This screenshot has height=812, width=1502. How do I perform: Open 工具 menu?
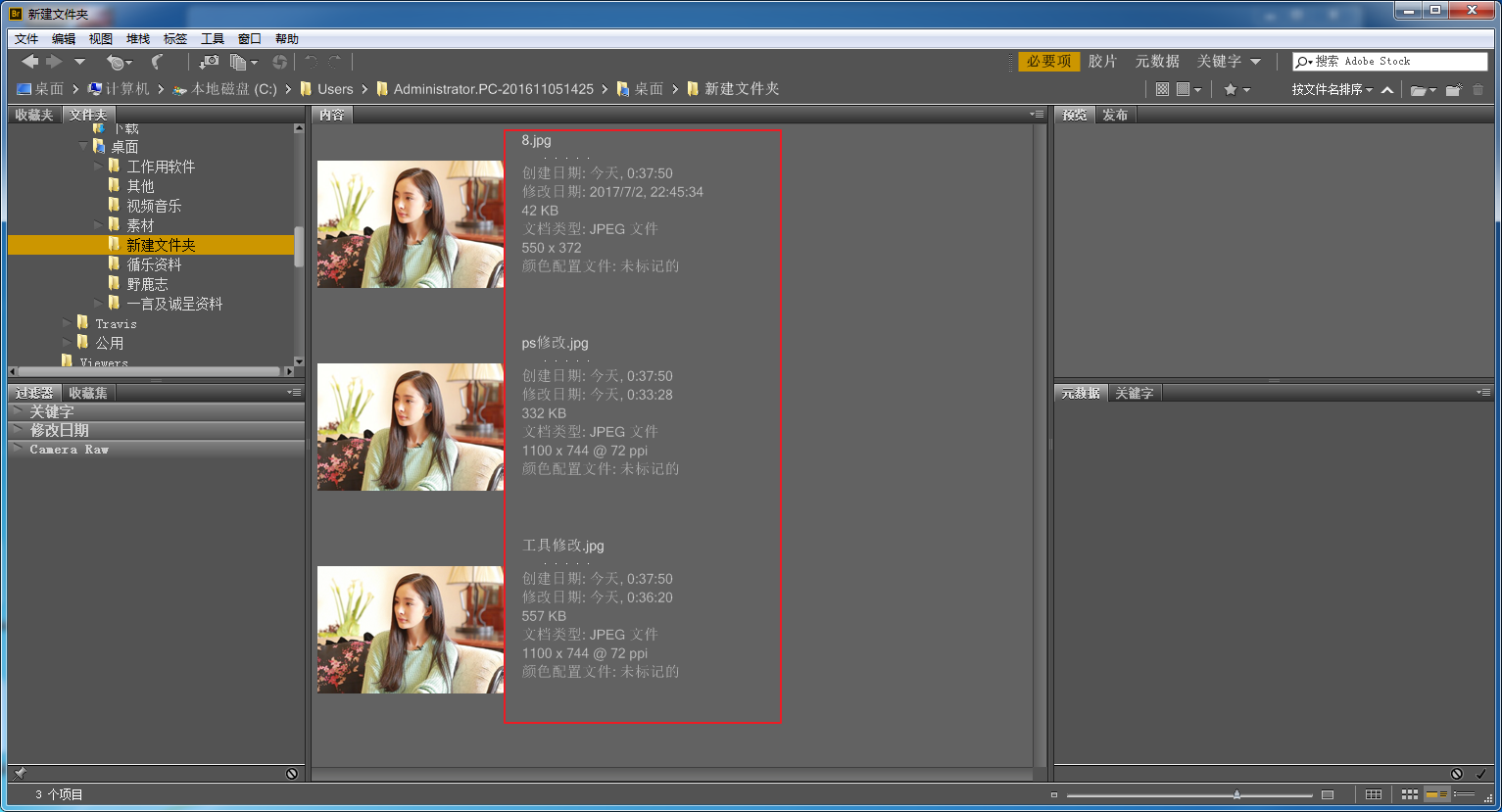pyautogui.click(x=213, y=39)
